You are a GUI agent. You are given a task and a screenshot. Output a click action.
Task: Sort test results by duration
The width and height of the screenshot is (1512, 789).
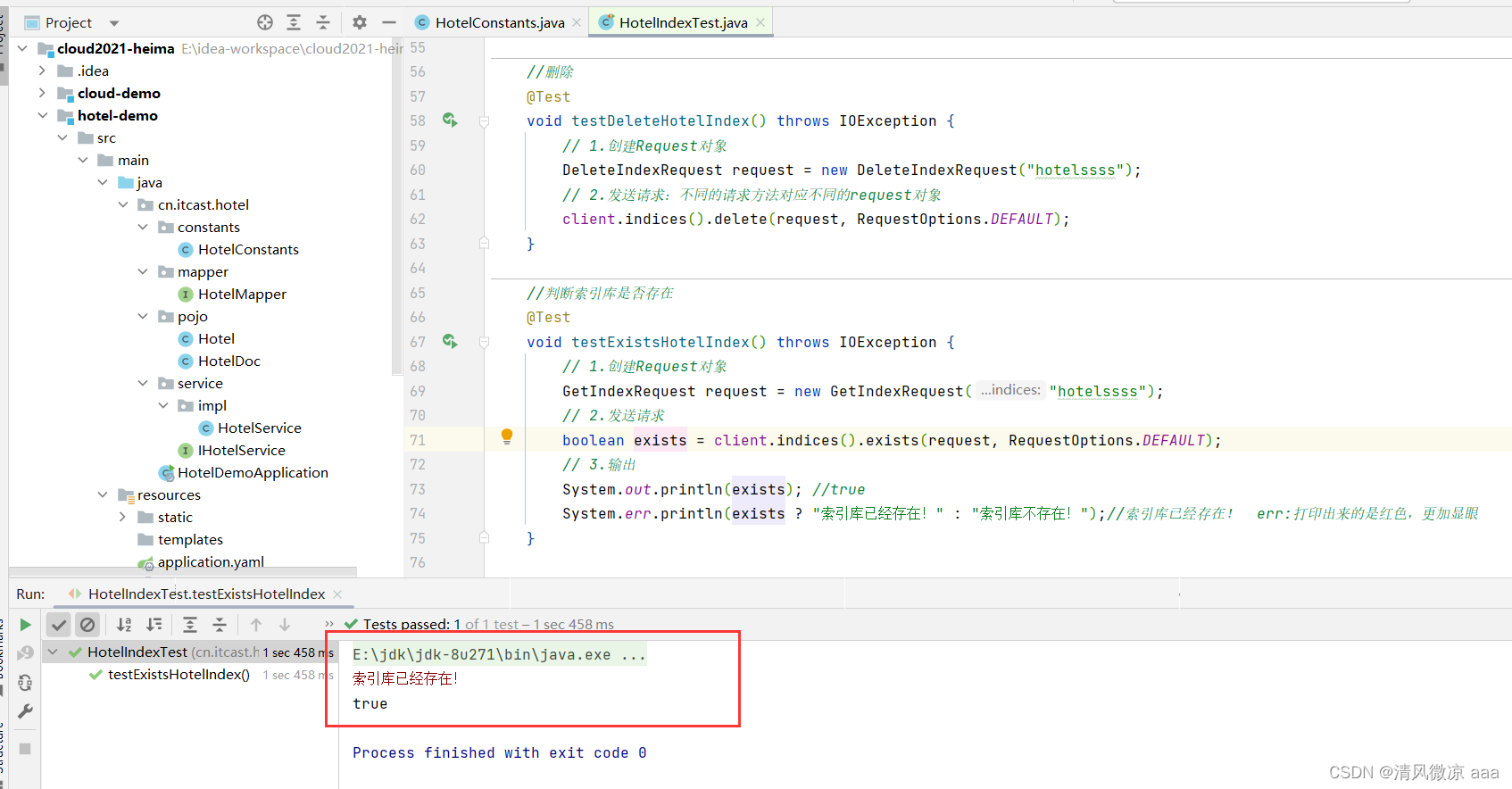[x=154, y=625]
